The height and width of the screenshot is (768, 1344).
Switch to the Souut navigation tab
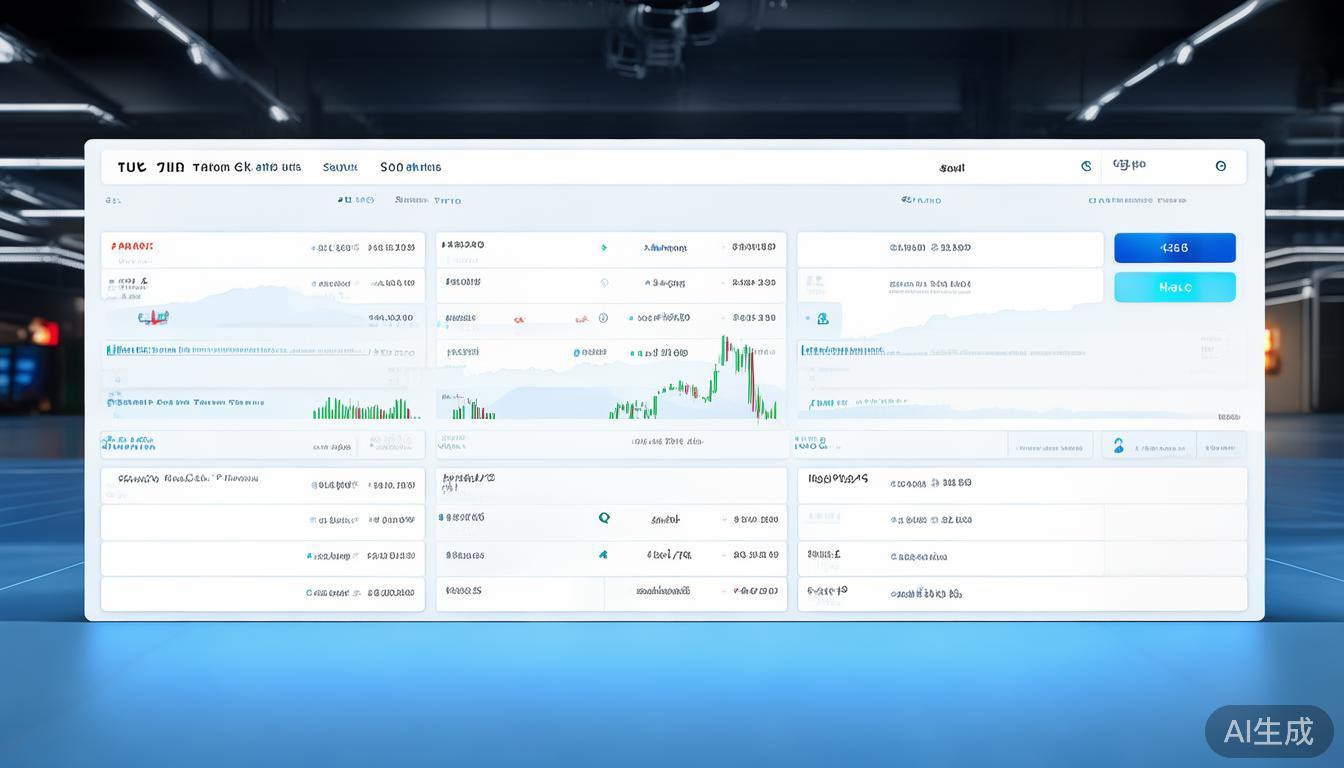click(x=340, y=167)
